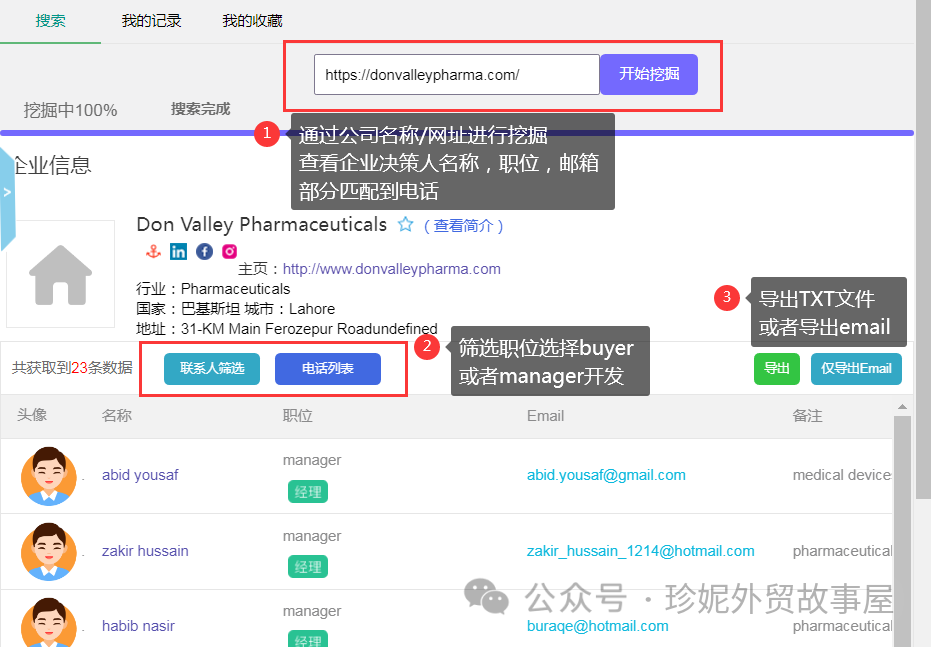The height and width of the screenshot is (647, 931).
Task: Open contact habib nasir
Action: click(138, 626)
